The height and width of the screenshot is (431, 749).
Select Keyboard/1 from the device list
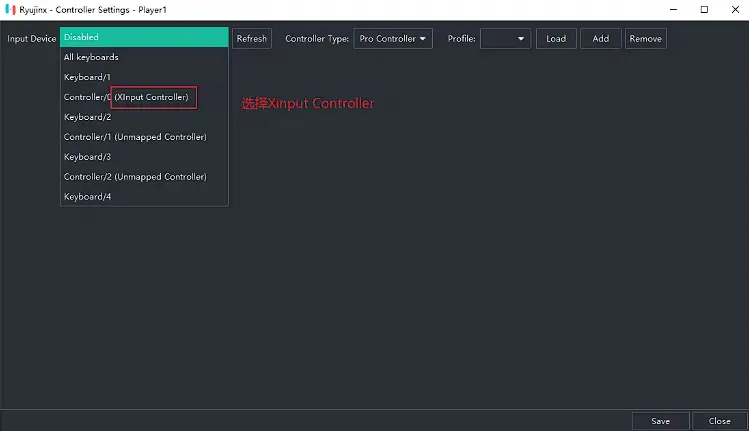tap(144, 77)
